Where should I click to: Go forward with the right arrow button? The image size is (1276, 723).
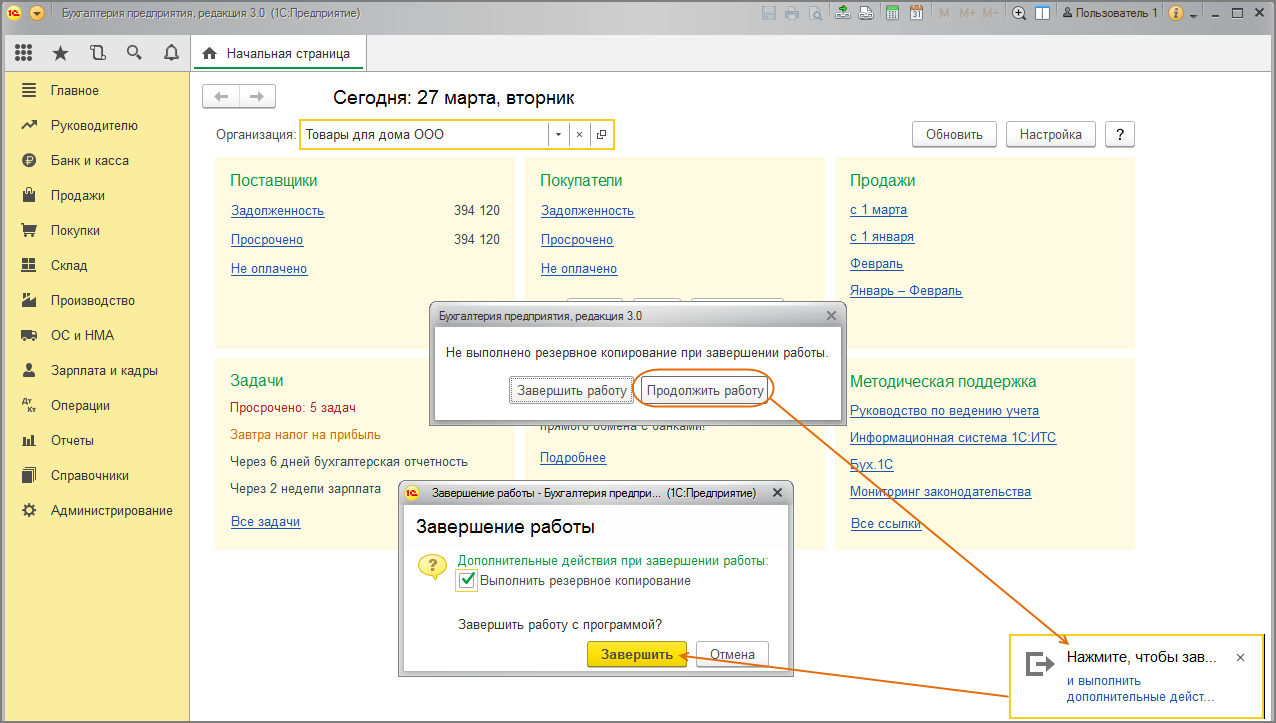(257, 96)
